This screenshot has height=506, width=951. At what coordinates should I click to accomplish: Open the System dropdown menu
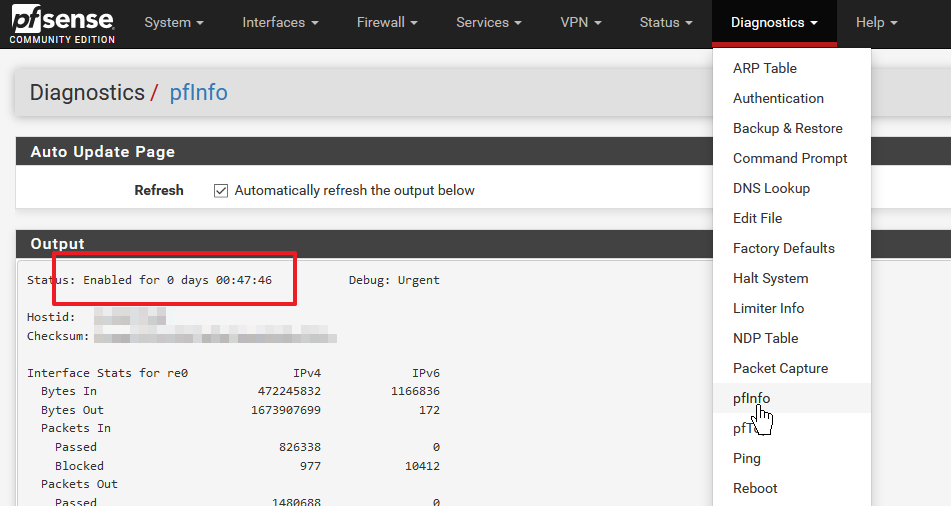174,22
